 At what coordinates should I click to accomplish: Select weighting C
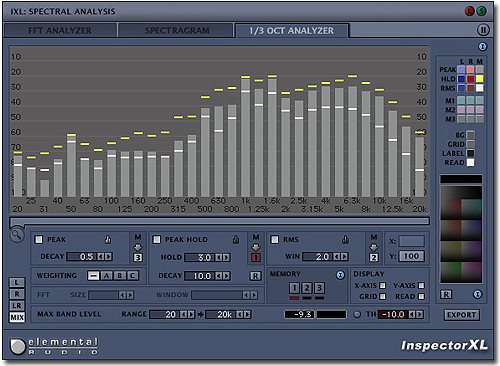point(132,276)
